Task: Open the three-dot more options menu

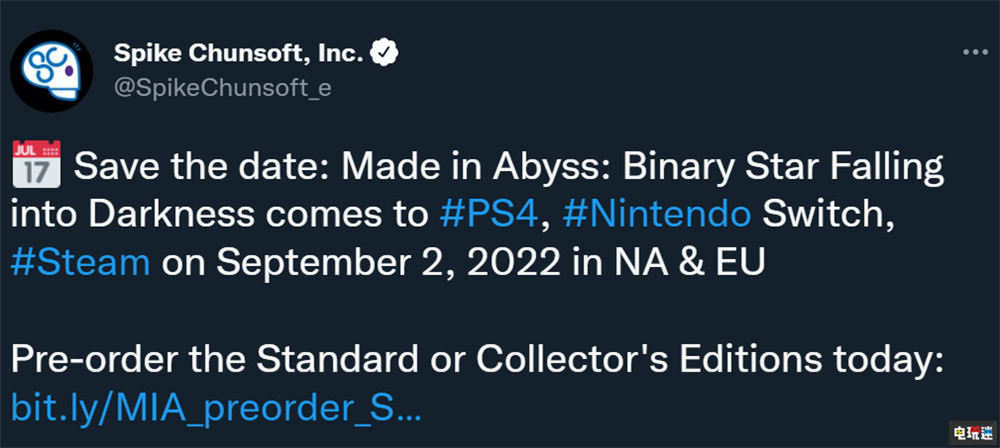Action: pyautogui.click(x=975, y=54)
